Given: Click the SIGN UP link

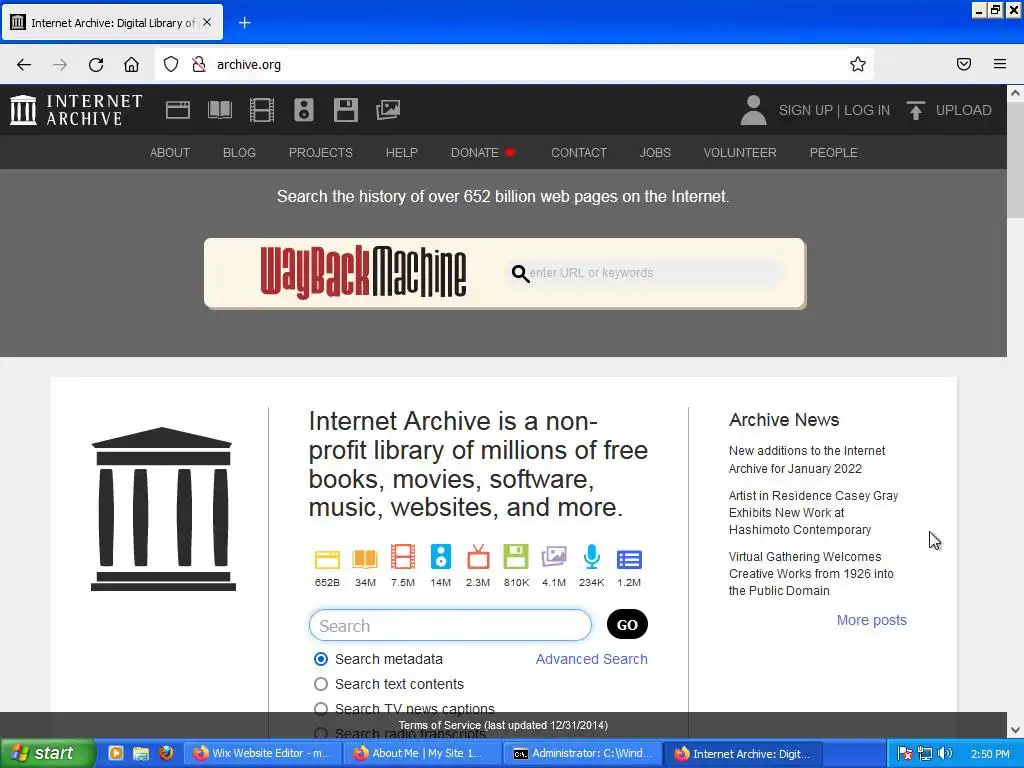Looking at the screenshot, I should (x=805, y=110).
